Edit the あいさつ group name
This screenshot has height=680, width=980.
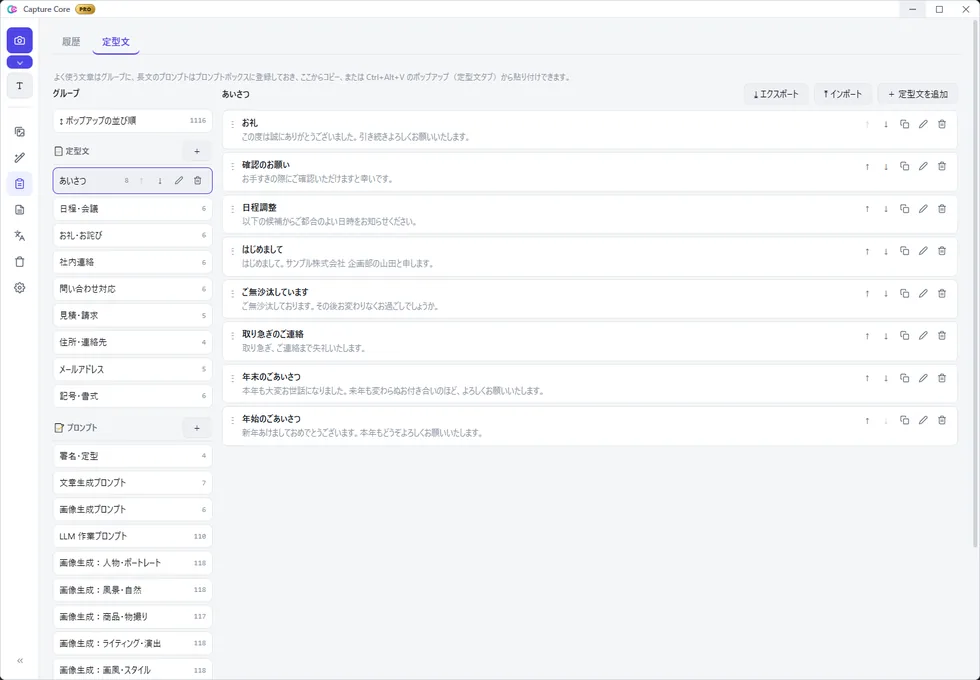(179, 181)
